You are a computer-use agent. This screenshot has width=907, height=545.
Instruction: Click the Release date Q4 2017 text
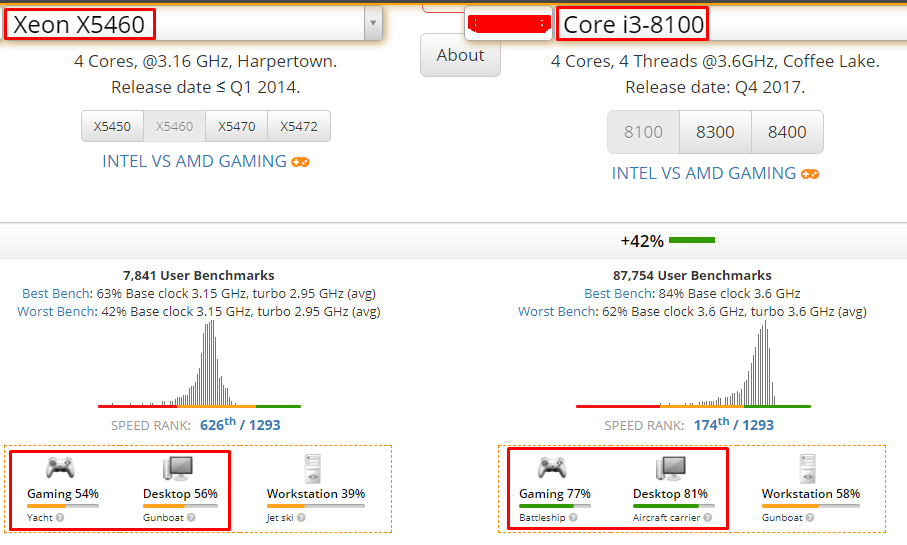pyautogui.click(x=715, y=87)
